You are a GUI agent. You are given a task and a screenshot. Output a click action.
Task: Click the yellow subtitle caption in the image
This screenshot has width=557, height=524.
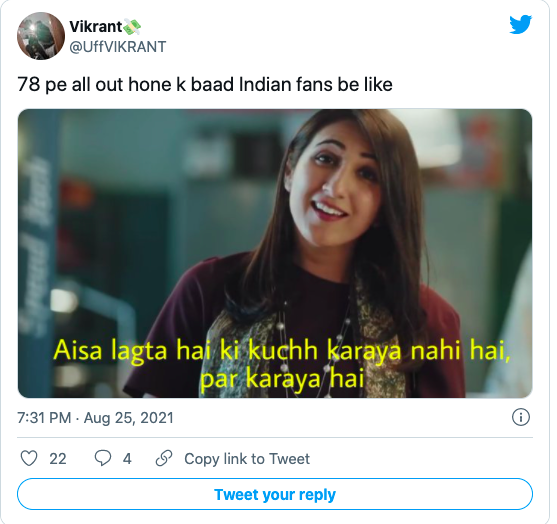(282, 364)
